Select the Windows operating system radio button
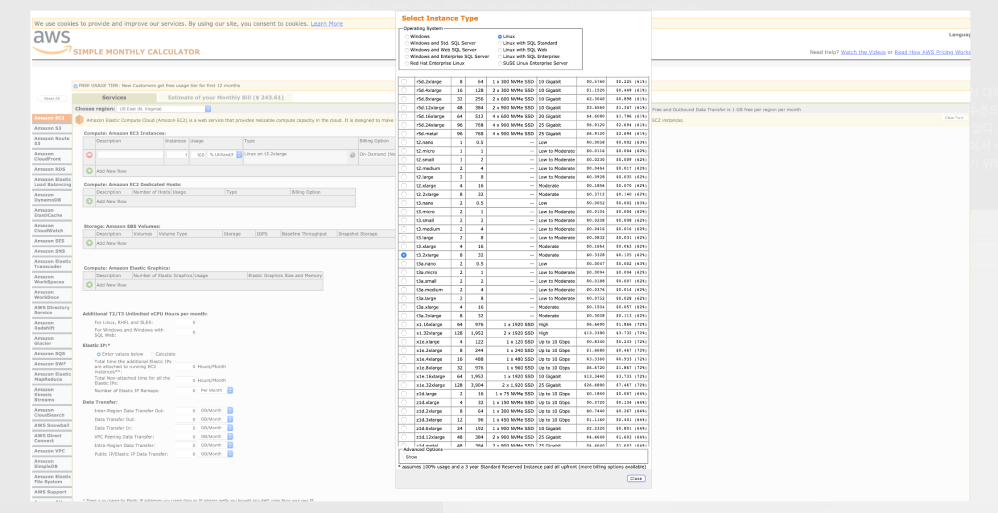Viewport: 998px width, 513px height. [407, 36]
